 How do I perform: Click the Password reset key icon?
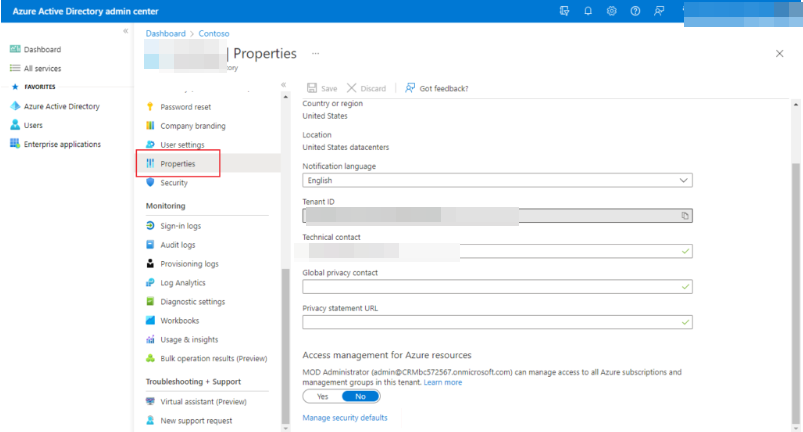click(150, 106)
